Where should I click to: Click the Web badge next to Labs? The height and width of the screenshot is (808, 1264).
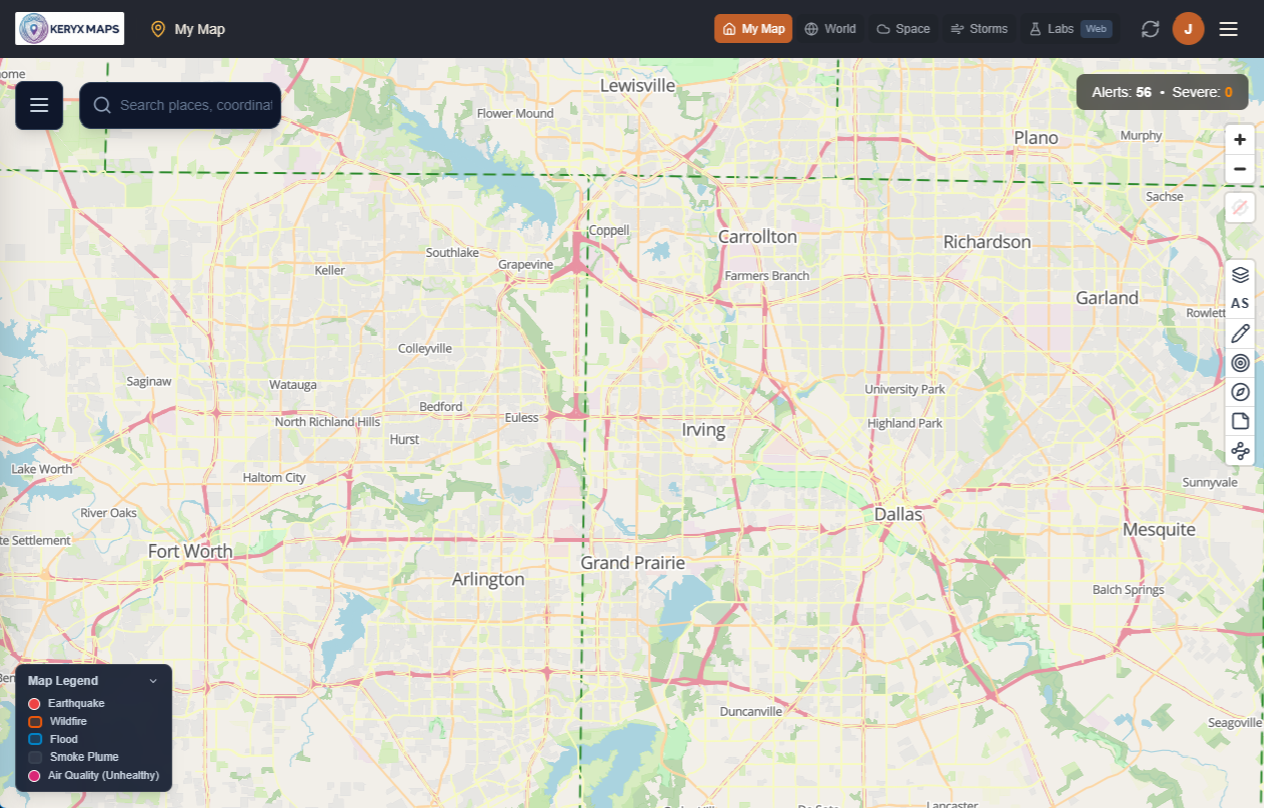(1096, 29)
